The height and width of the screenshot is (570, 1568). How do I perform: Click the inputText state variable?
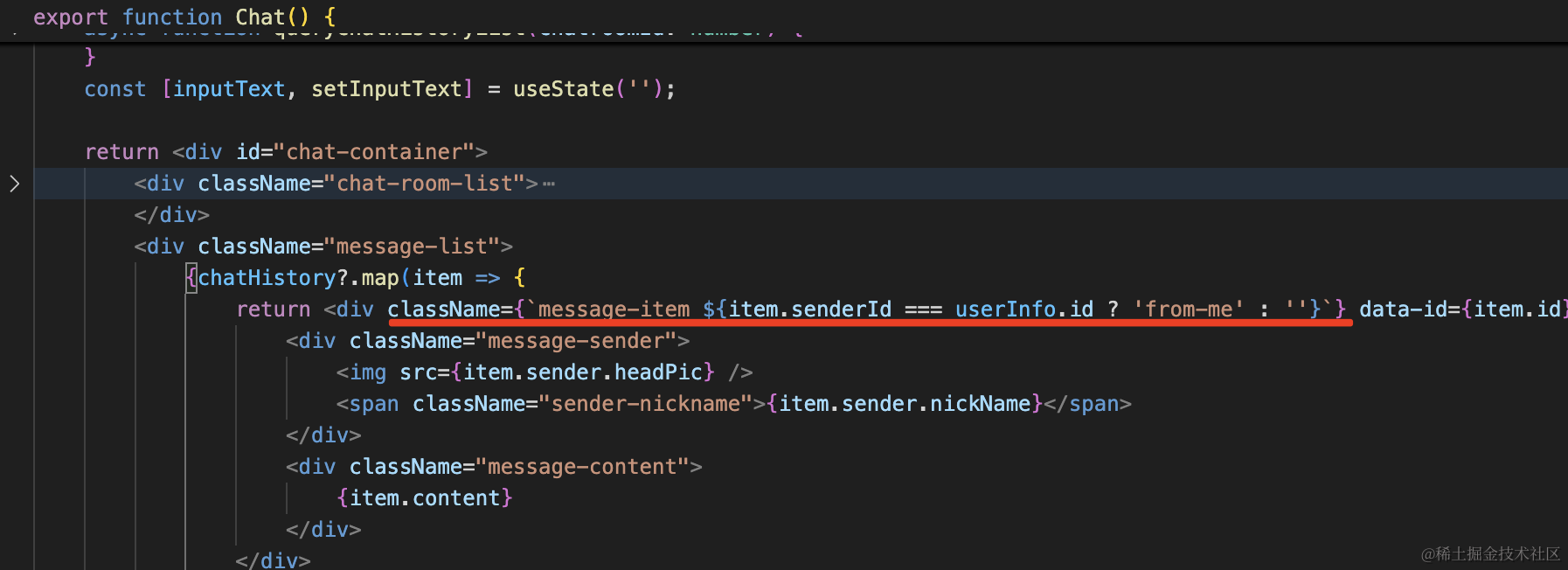[229, 89]
